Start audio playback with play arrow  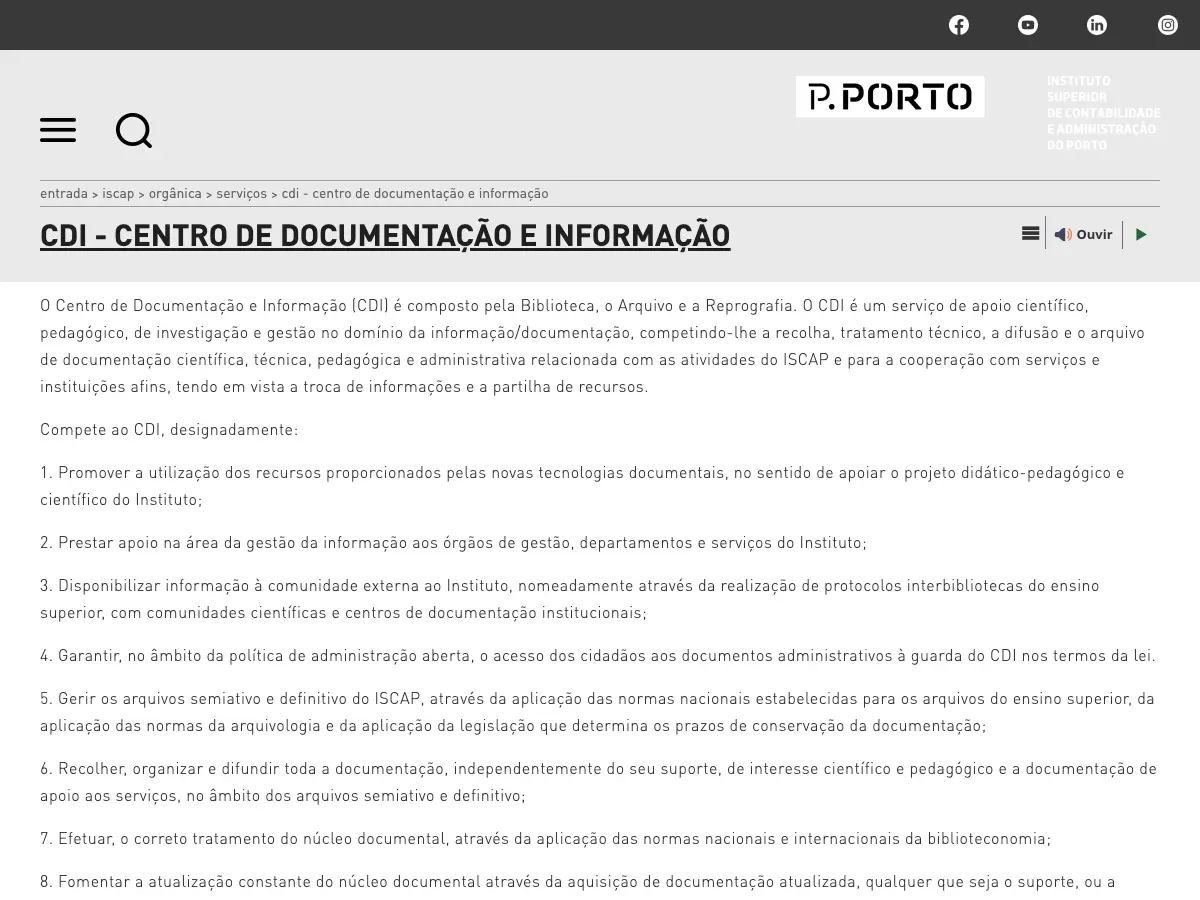click(1141, 234)
